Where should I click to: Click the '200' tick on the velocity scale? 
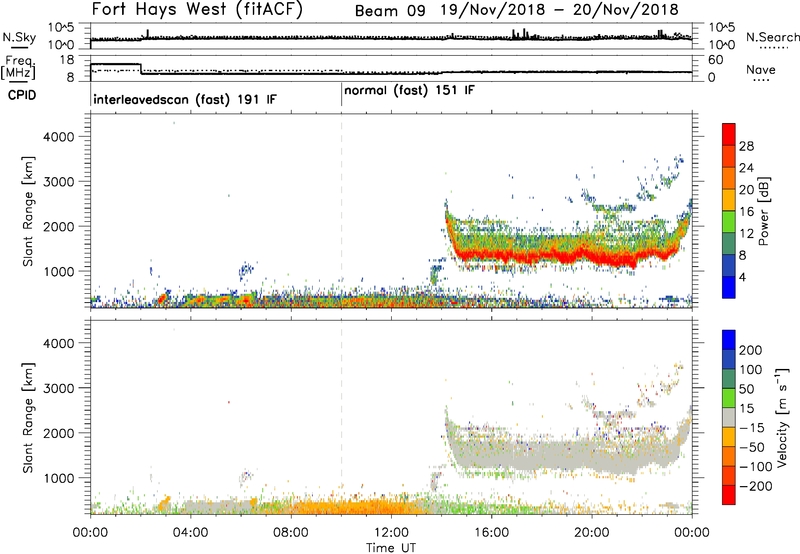750,350
